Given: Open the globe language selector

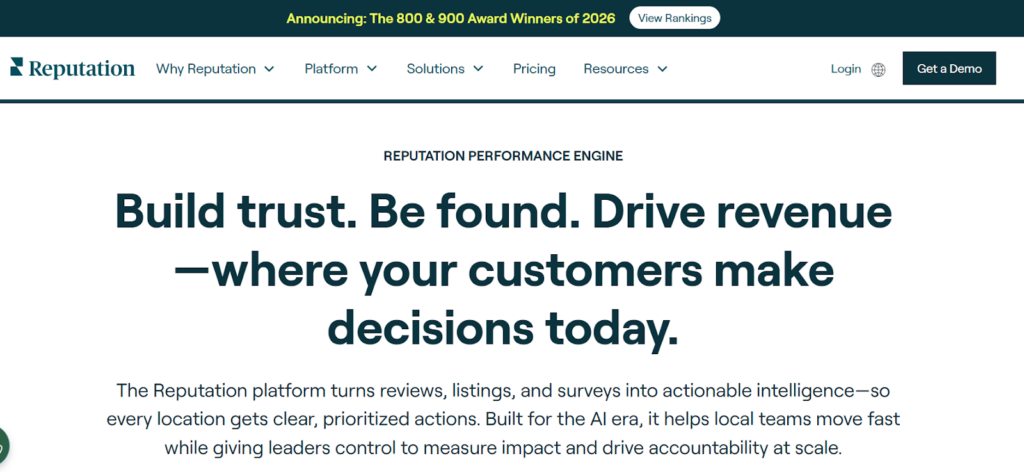Looking at the screenshot, I should pyautogui.click(x=878, y=70).
